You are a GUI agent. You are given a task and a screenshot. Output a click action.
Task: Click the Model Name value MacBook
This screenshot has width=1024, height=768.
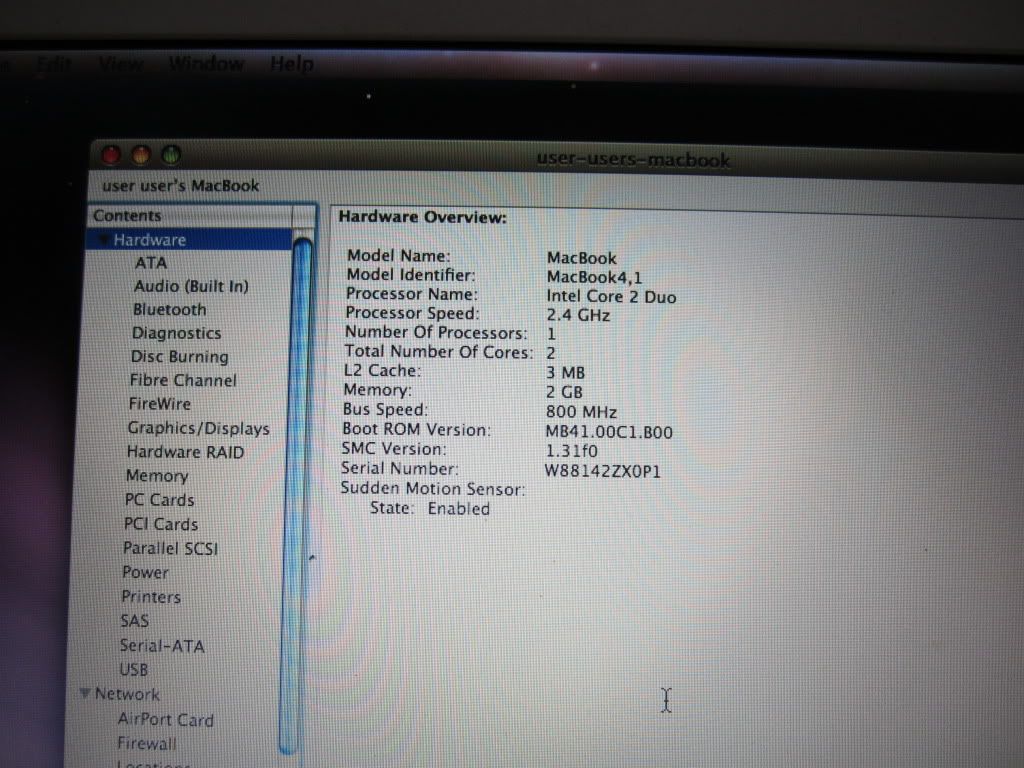click(x=581, y=258)
